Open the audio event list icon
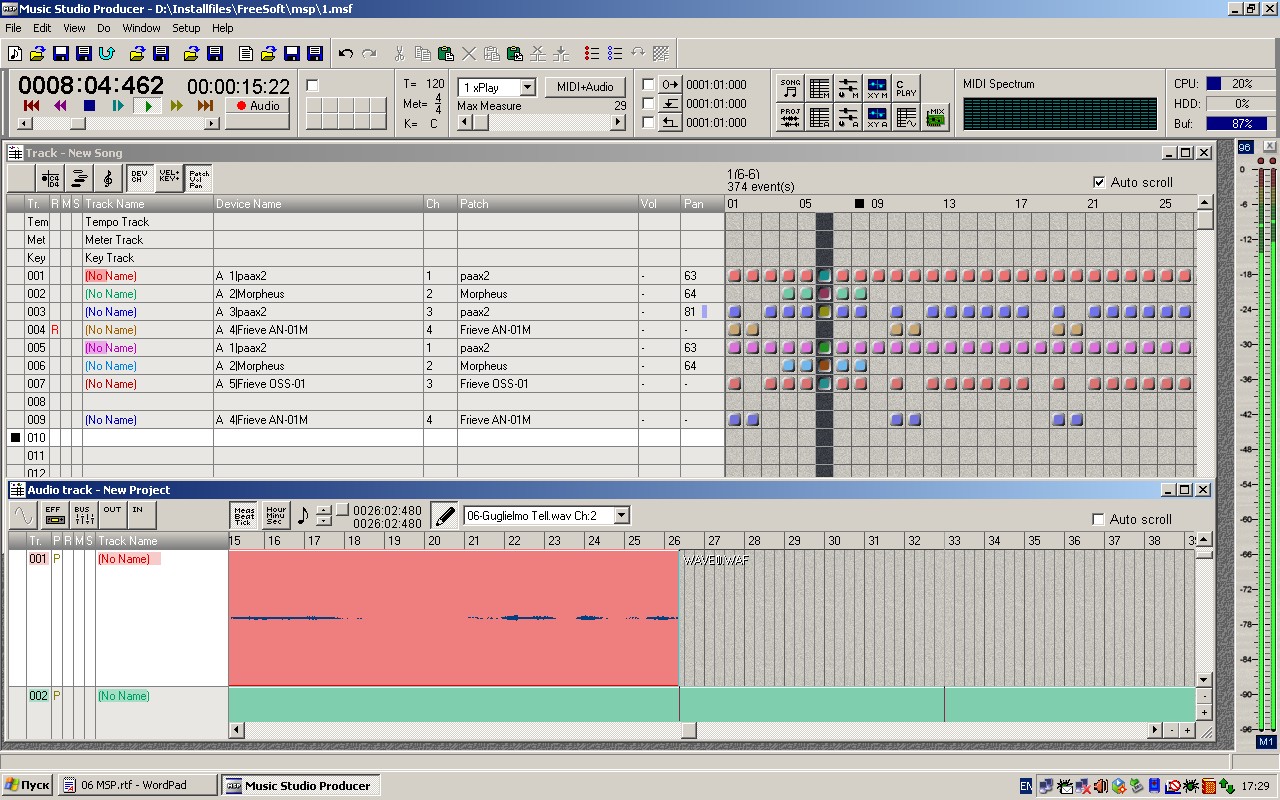 pyautogui.click(x=819, y=118)
